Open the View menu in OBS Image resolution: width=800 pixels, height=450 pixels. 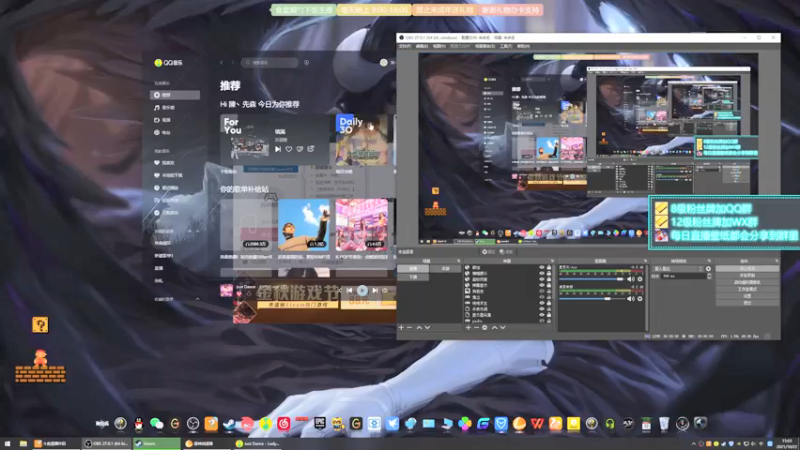(439, 46)
